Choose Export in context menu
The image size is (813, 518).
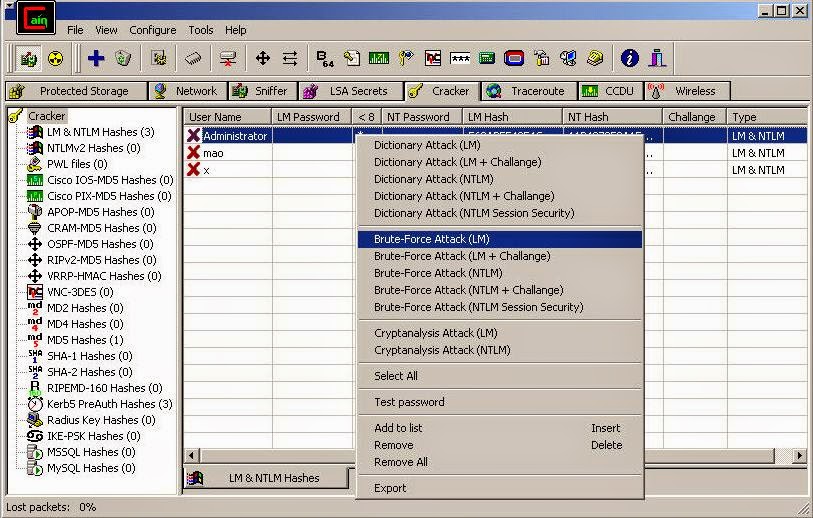click(390, 488)
